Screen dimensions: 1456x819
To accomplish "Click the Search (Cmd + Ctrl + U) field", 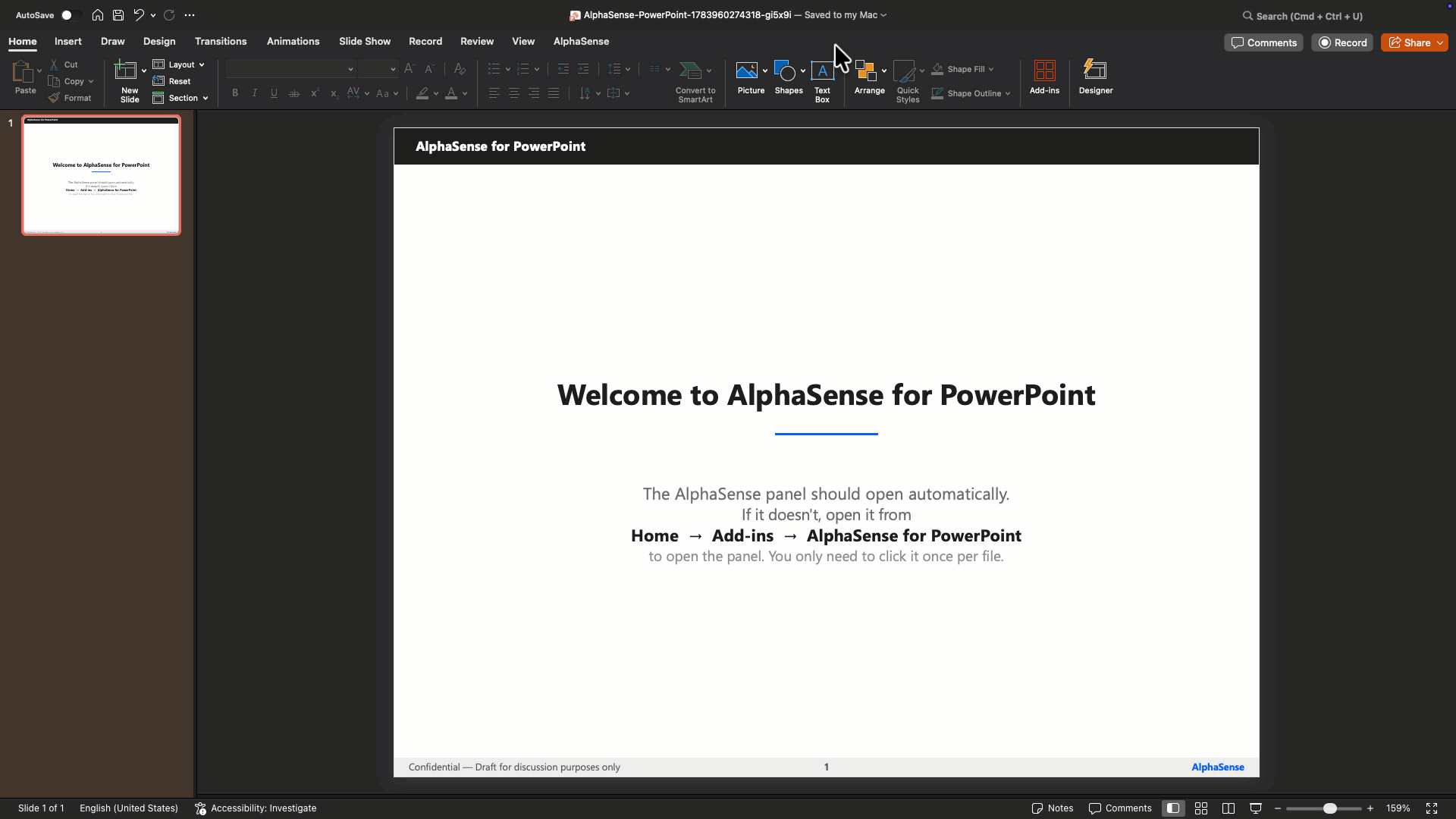I will [x=1303, y=16].
